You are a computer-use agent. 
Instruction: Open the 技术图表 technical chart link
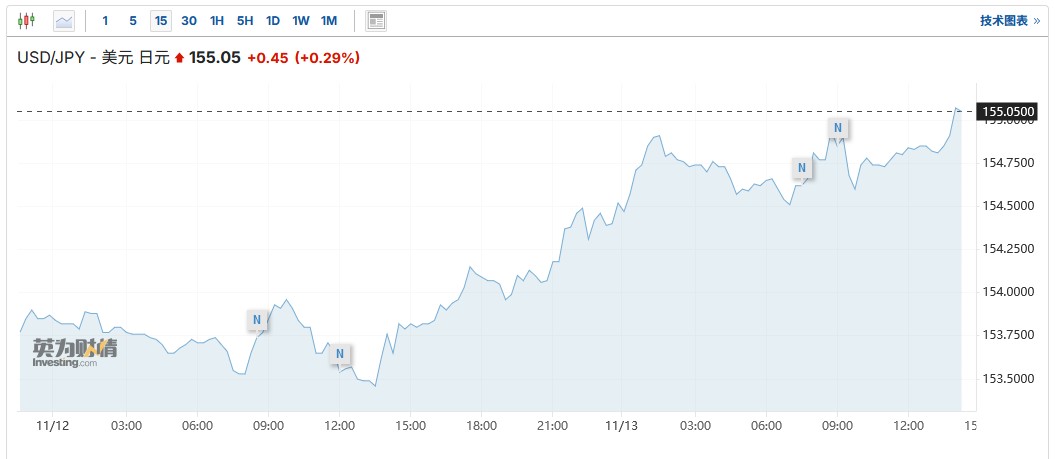point(1009,20)
